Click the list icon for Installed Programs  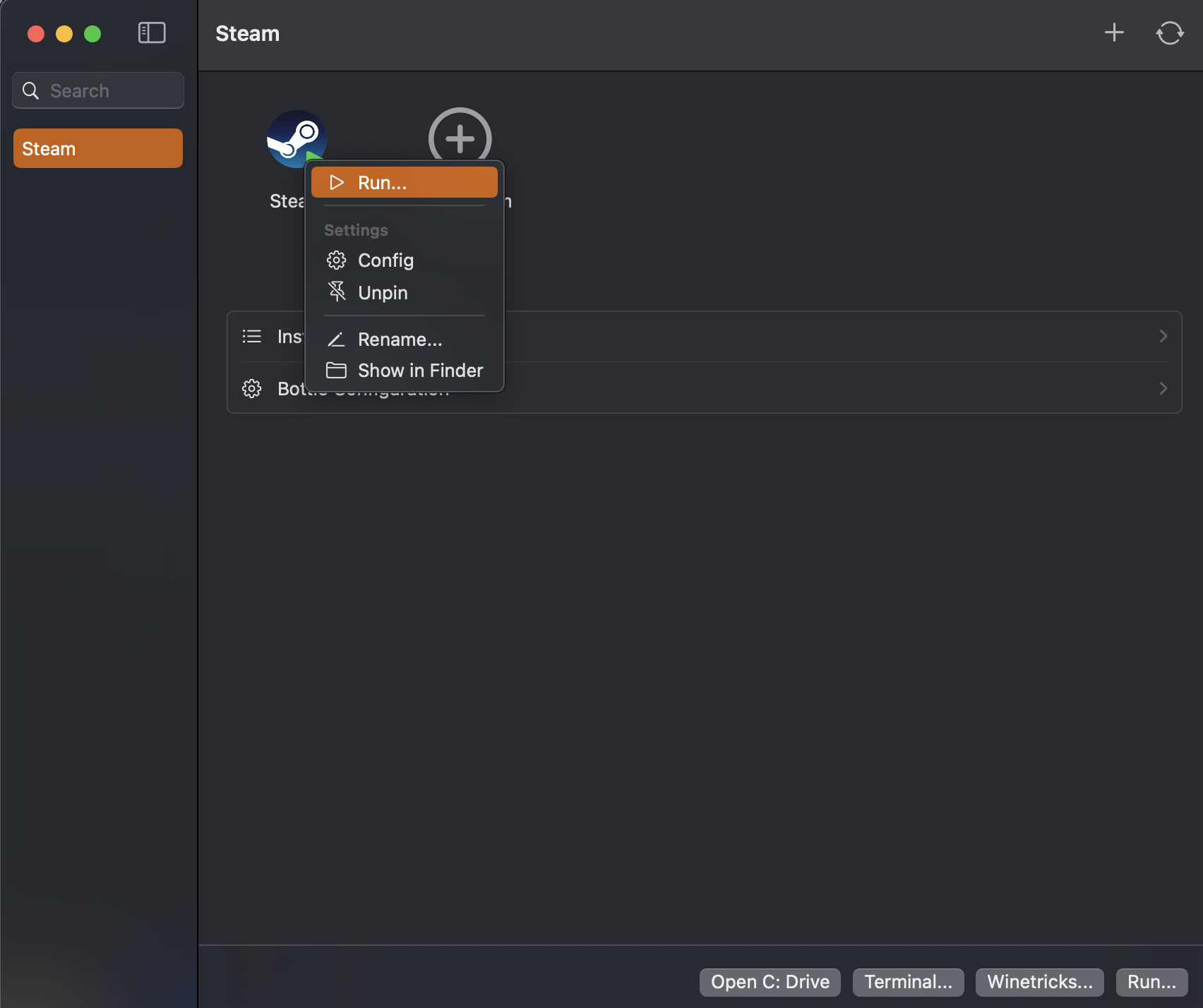click(x=252, y=337)
